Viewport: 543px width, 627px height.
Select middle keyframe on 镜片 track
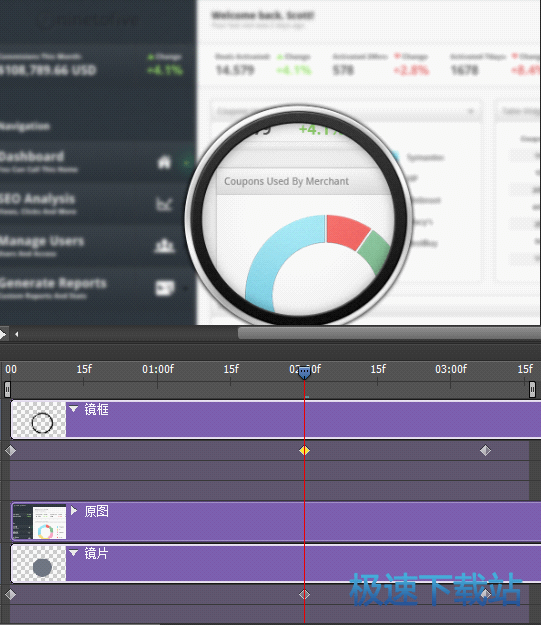(305, 595)
